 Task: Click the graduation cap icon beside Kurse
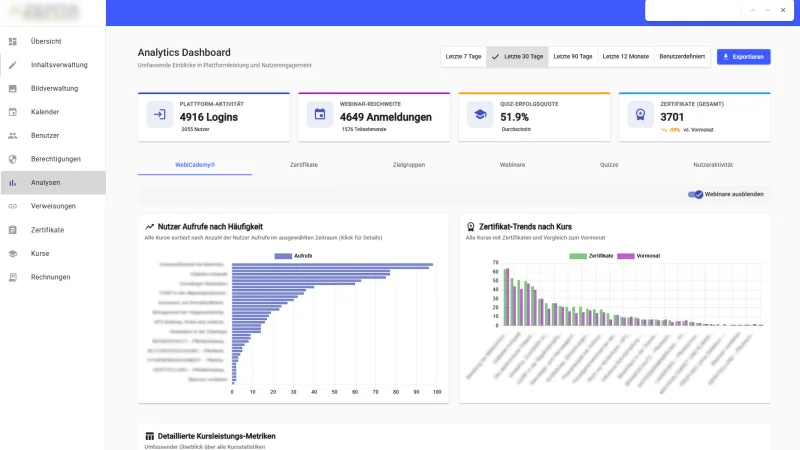(x=13, y=254)
